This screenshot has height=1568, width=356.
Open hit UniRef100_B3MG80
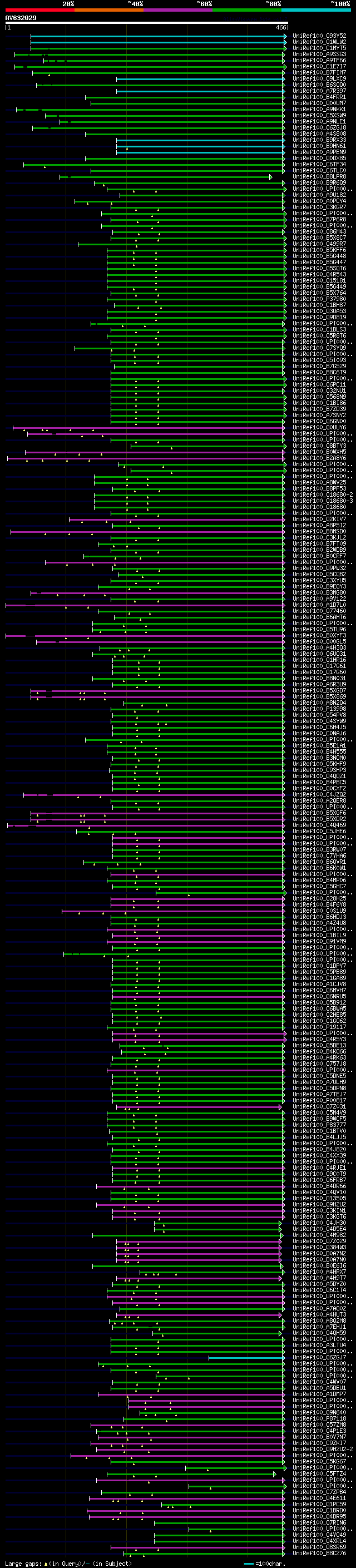(x=319, y=593)
